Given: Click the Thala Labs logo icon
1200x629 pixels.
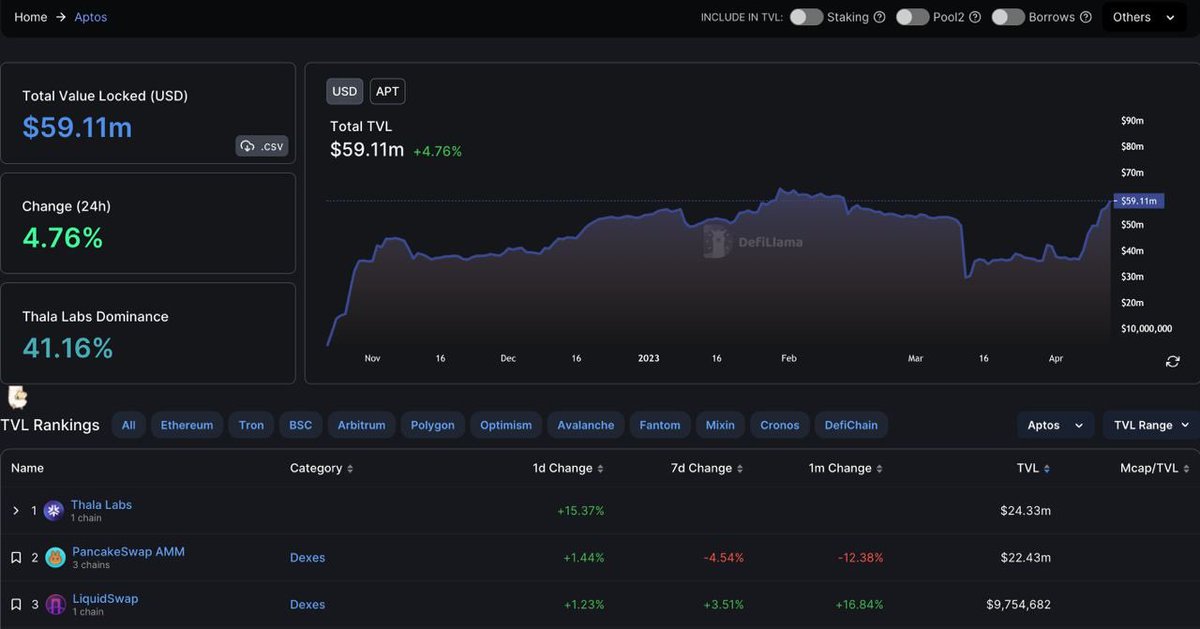Looking at the screenshot, I should click(x=53, y=511).
